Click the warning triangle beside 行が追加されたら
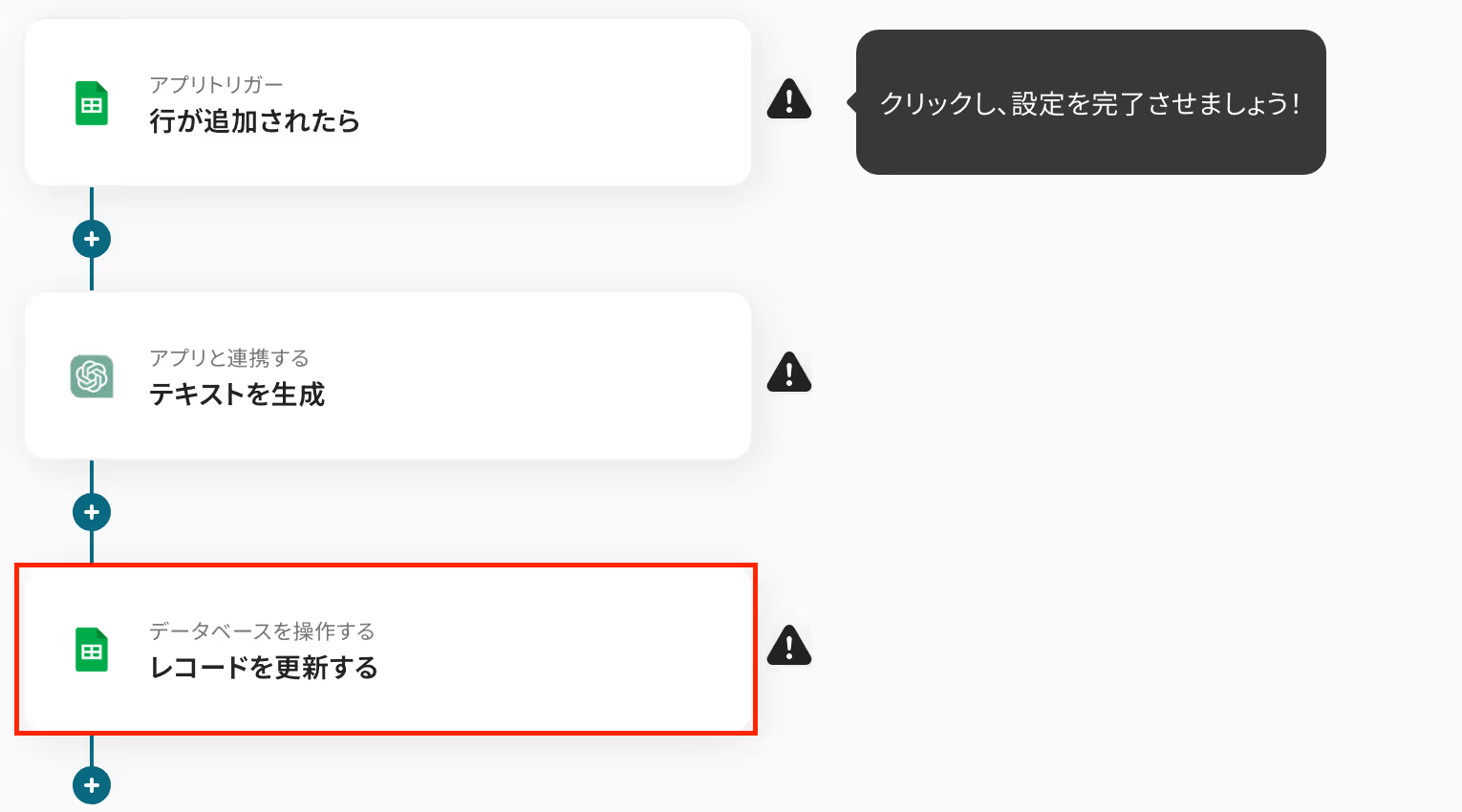This screenshot has height=812, width=1462. [789, 98]
